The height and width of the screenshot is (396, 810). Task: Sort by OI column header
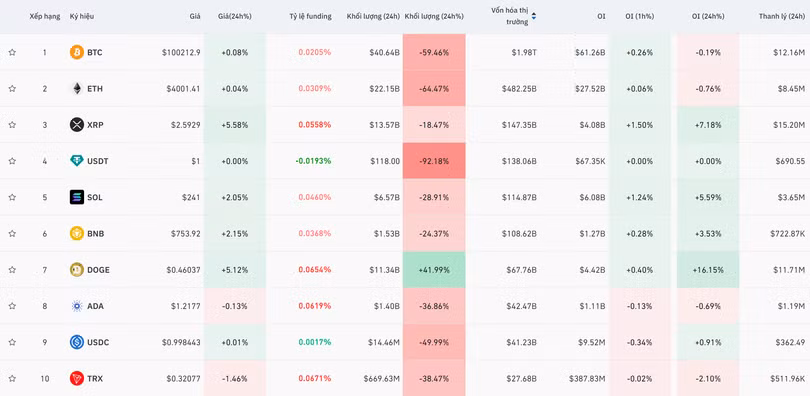(601, 17)
